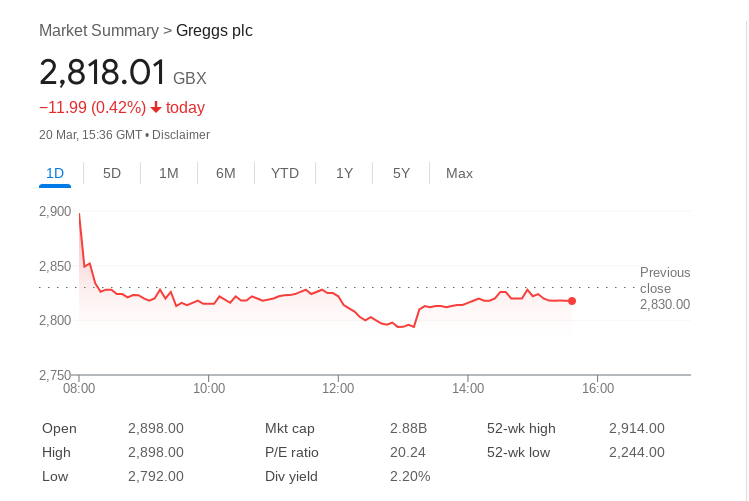Click the red down arrow icon
Screen dimensions: 749x501
pyautogui.click(x=156, y=108)
